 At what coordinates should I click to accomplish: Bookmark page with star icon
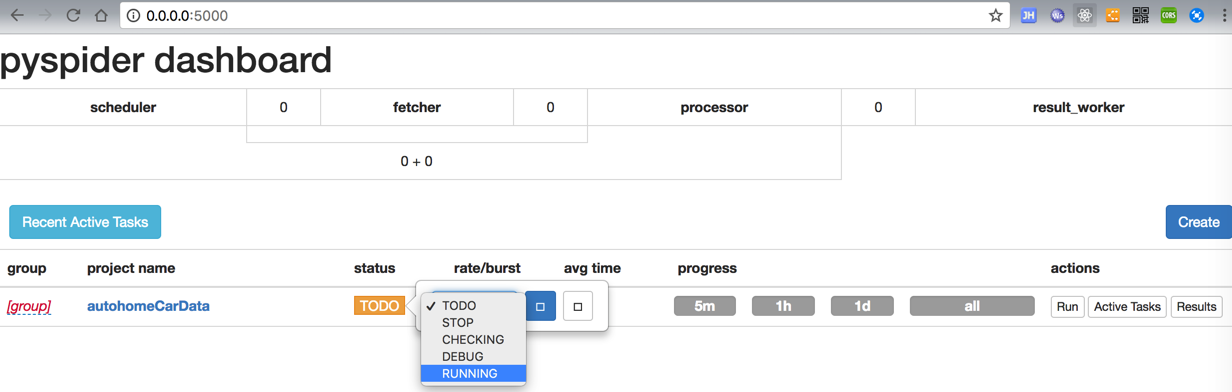coord(995,16)
